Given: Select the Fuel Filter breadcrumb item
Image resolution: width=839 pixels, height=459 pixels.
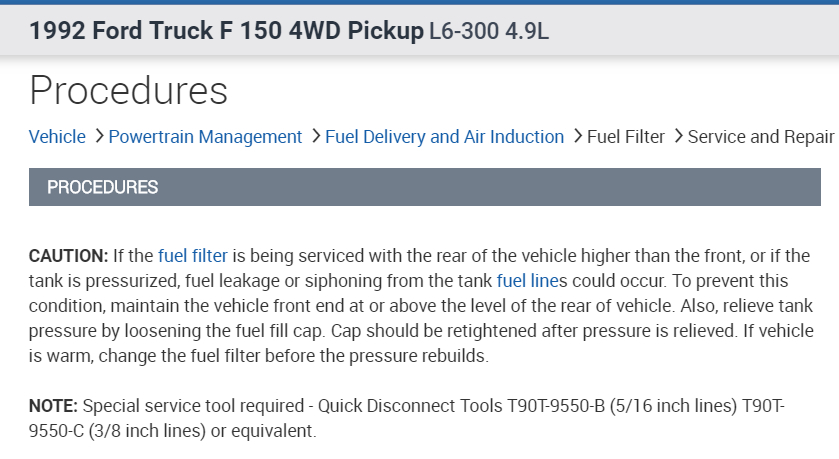Looking at the screenshot, I should (626, 137).
